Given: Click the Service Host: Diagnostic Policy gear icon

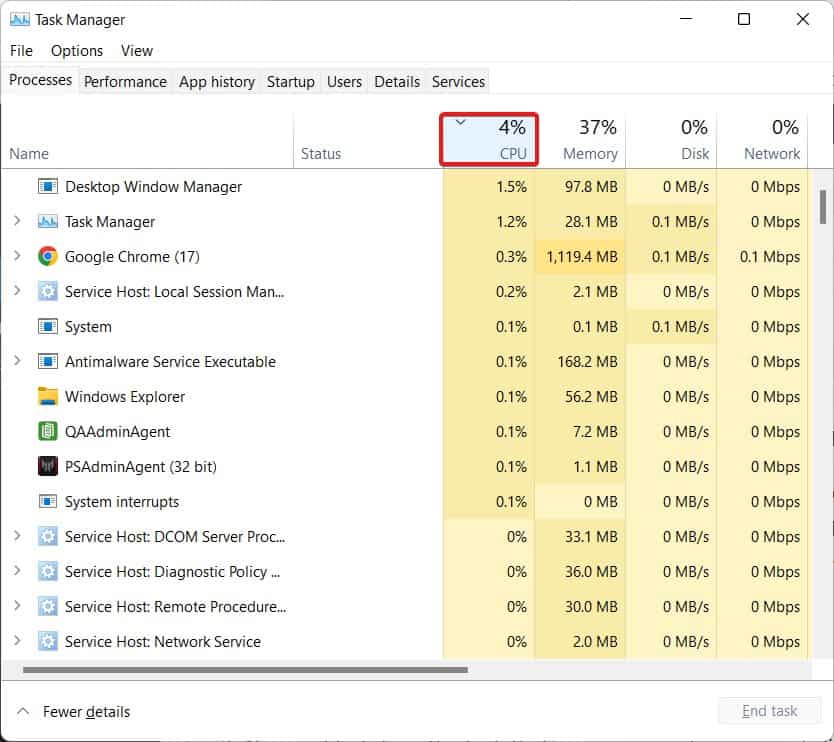Looking at the screenshot, I should pos(48,572).
